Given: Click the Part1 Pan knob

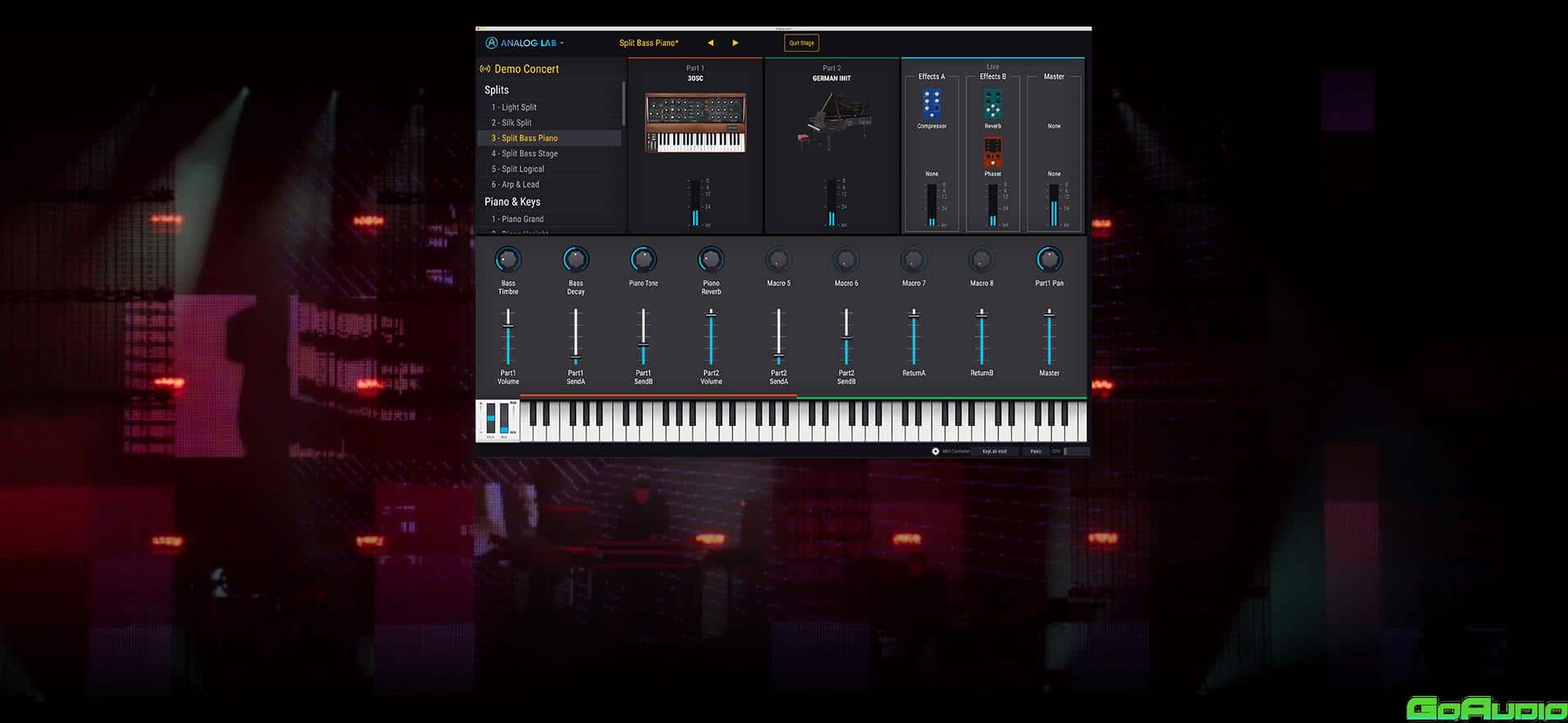Looking at the screenshot, I should pyautogui.click(x=1049, y=259).
